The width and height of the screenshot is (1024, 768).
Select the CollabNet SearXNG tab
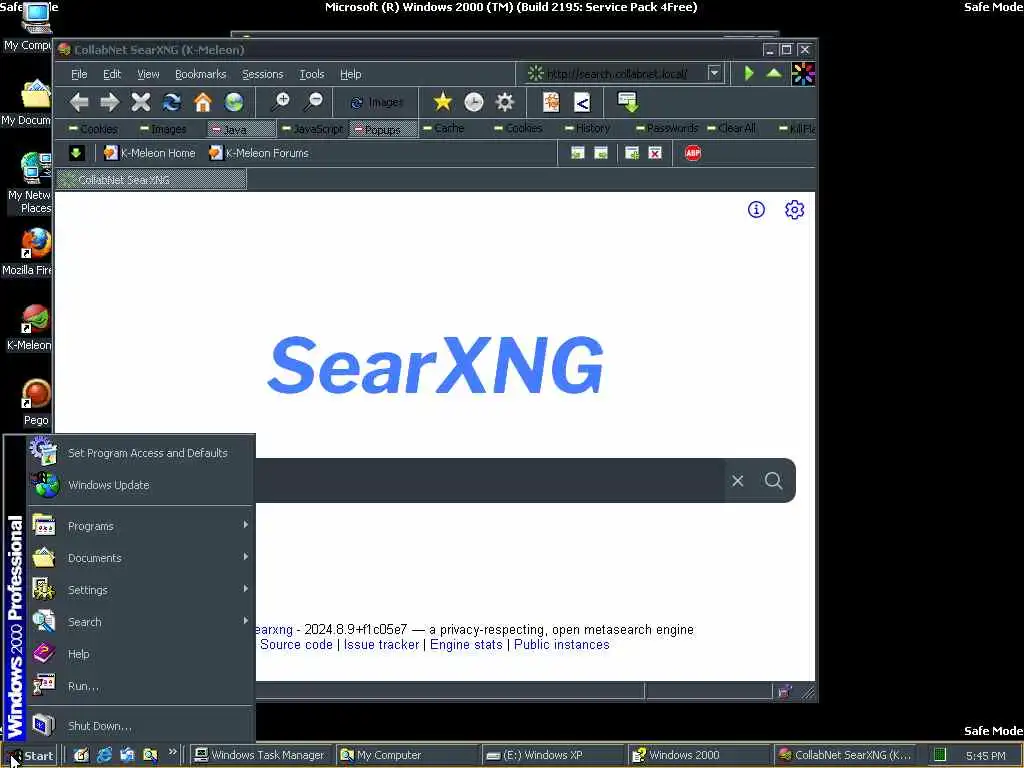[152, 180]
